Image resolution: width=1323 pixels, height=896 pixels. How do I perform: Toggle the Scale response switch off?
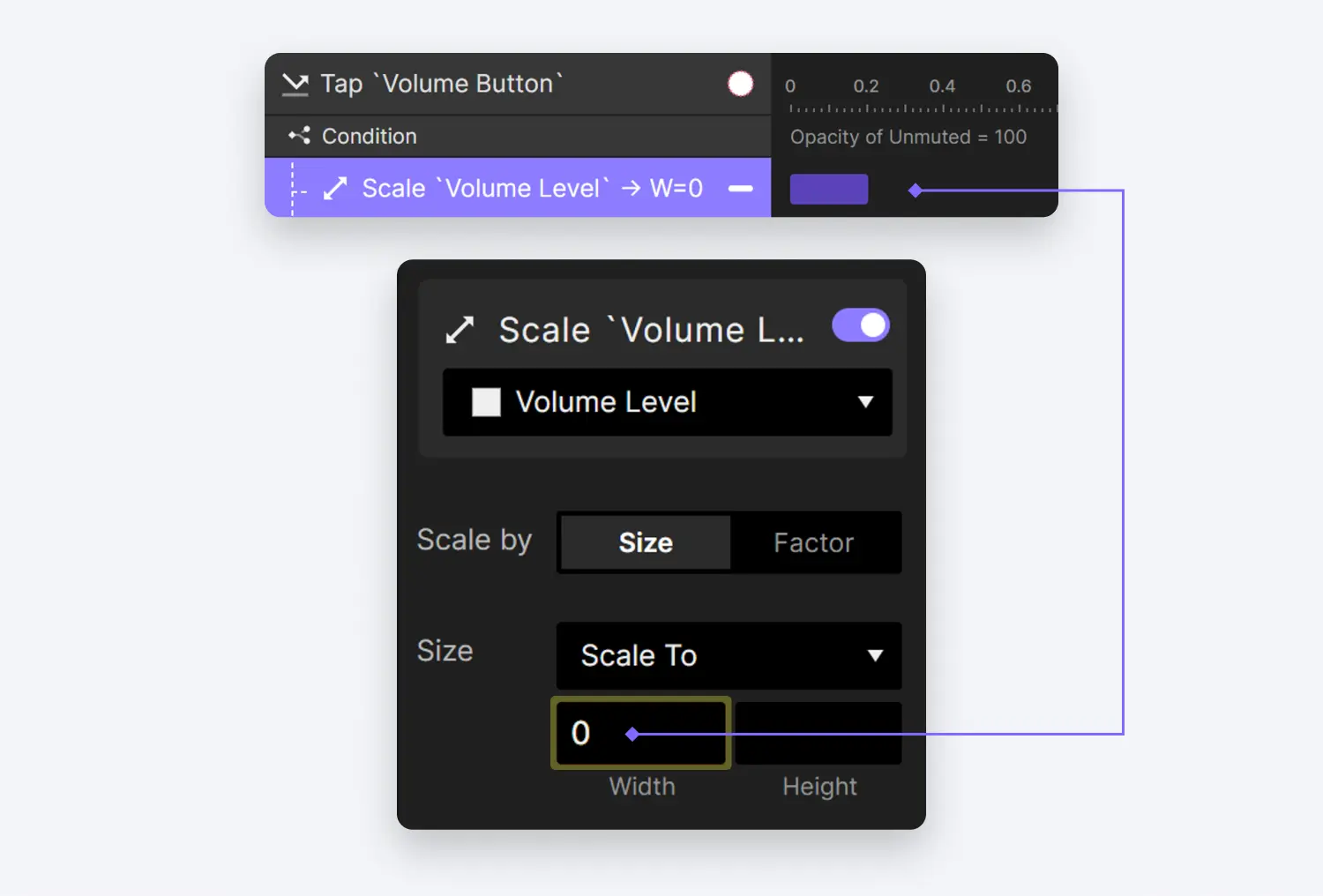tap(861, 325)
